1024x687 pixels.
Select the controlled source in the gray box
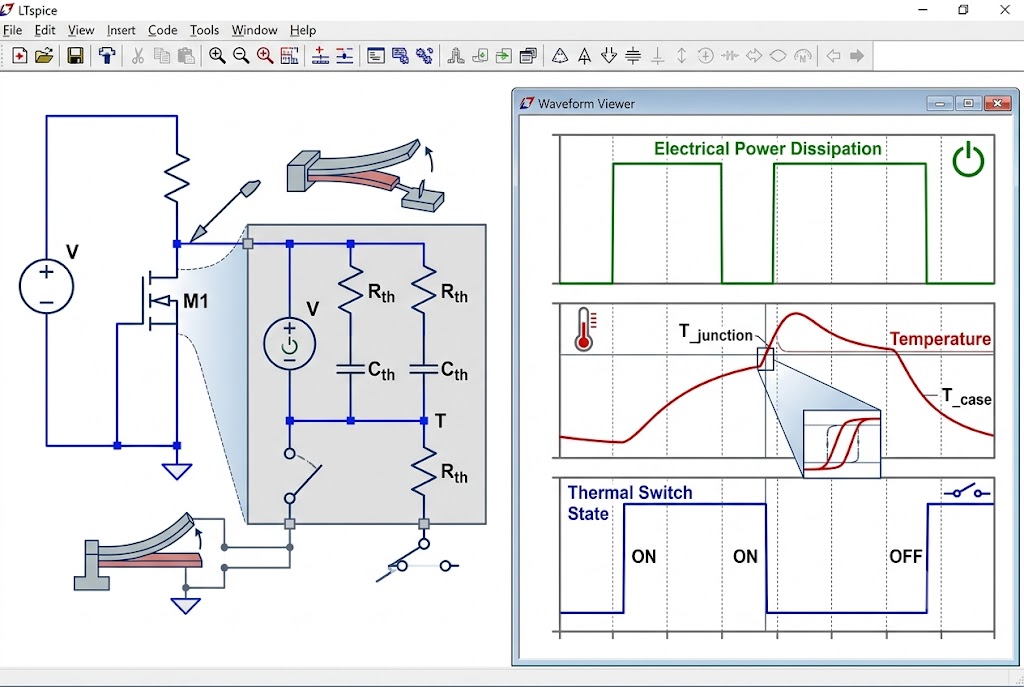tap(289, 344)
